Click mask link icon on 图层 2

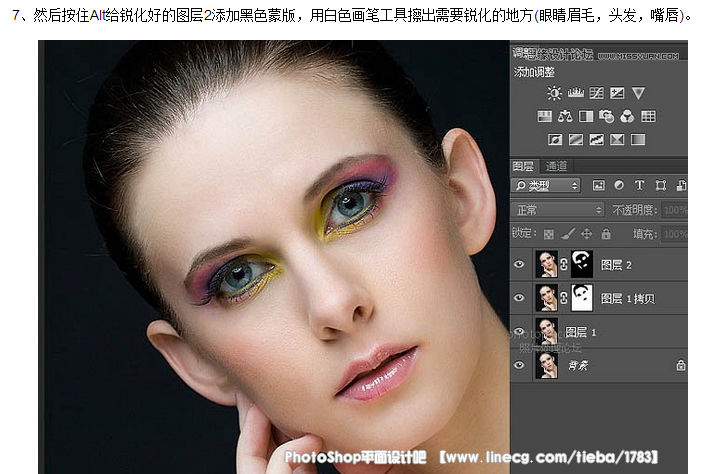coord(564,264)
